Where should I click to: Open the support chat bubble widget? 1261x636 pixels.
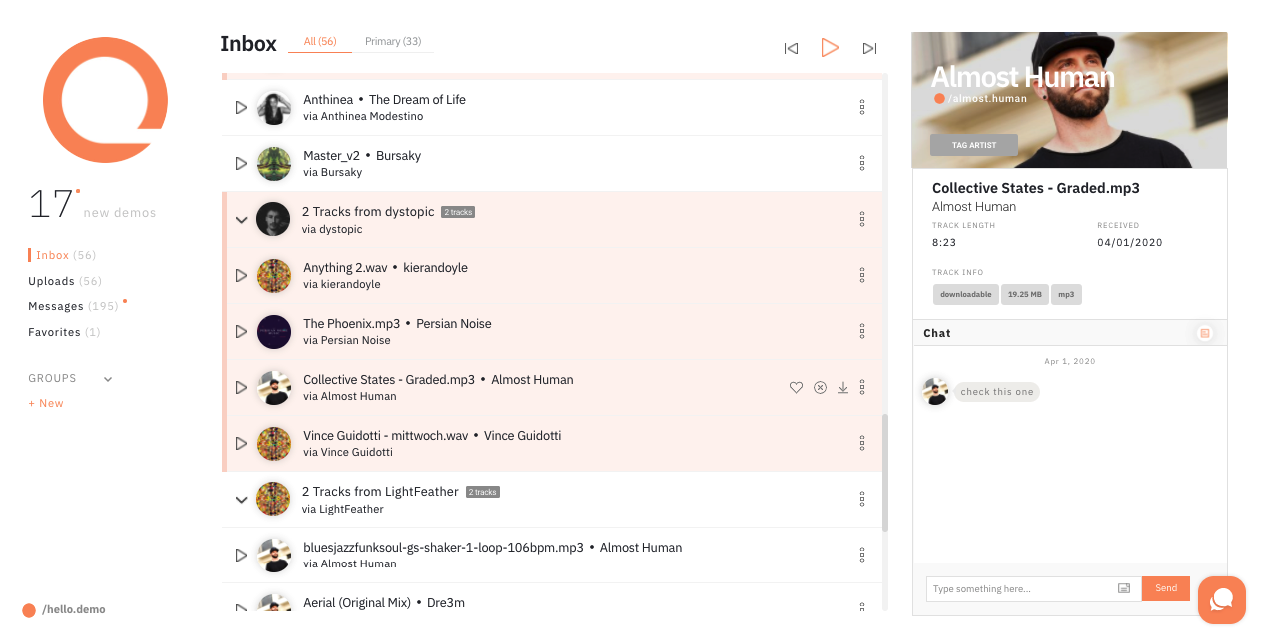click(x=1222, y=600)
